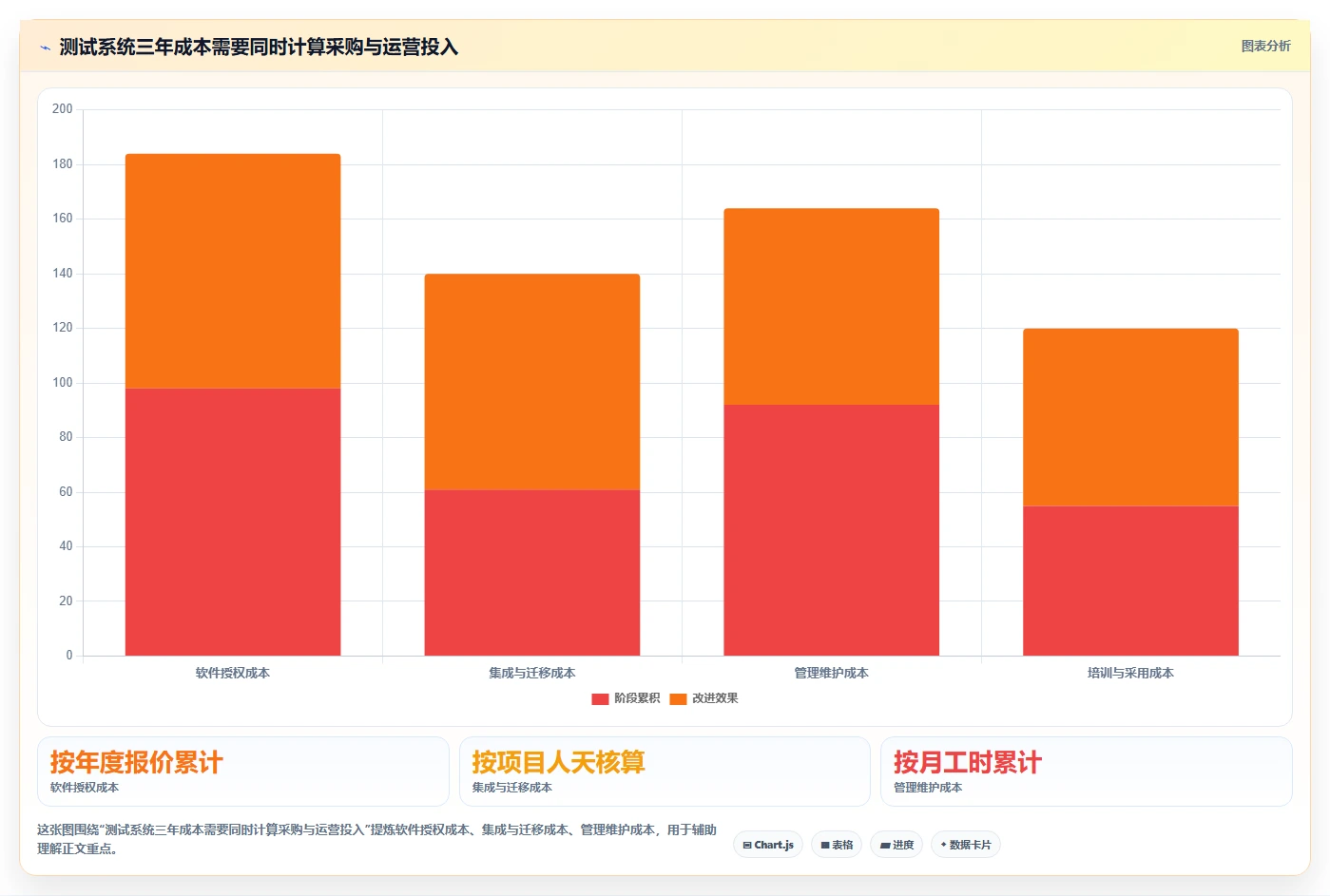Screen dimensions: 1330x896
Task: Click the 软件授权成本 x-axis label
Action: (233, 673)
